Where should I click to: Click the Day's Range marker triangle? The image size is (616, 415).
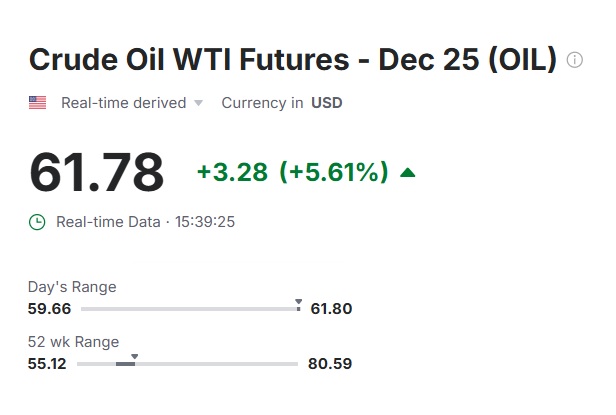(x=298, y=300)
